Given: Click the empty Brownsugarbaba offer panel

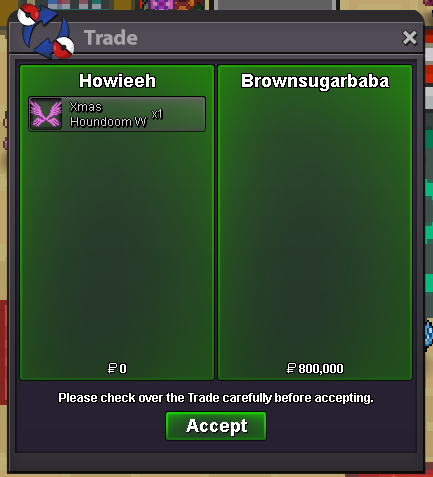Looking at the screenshot, I should (x=315, y=227).
